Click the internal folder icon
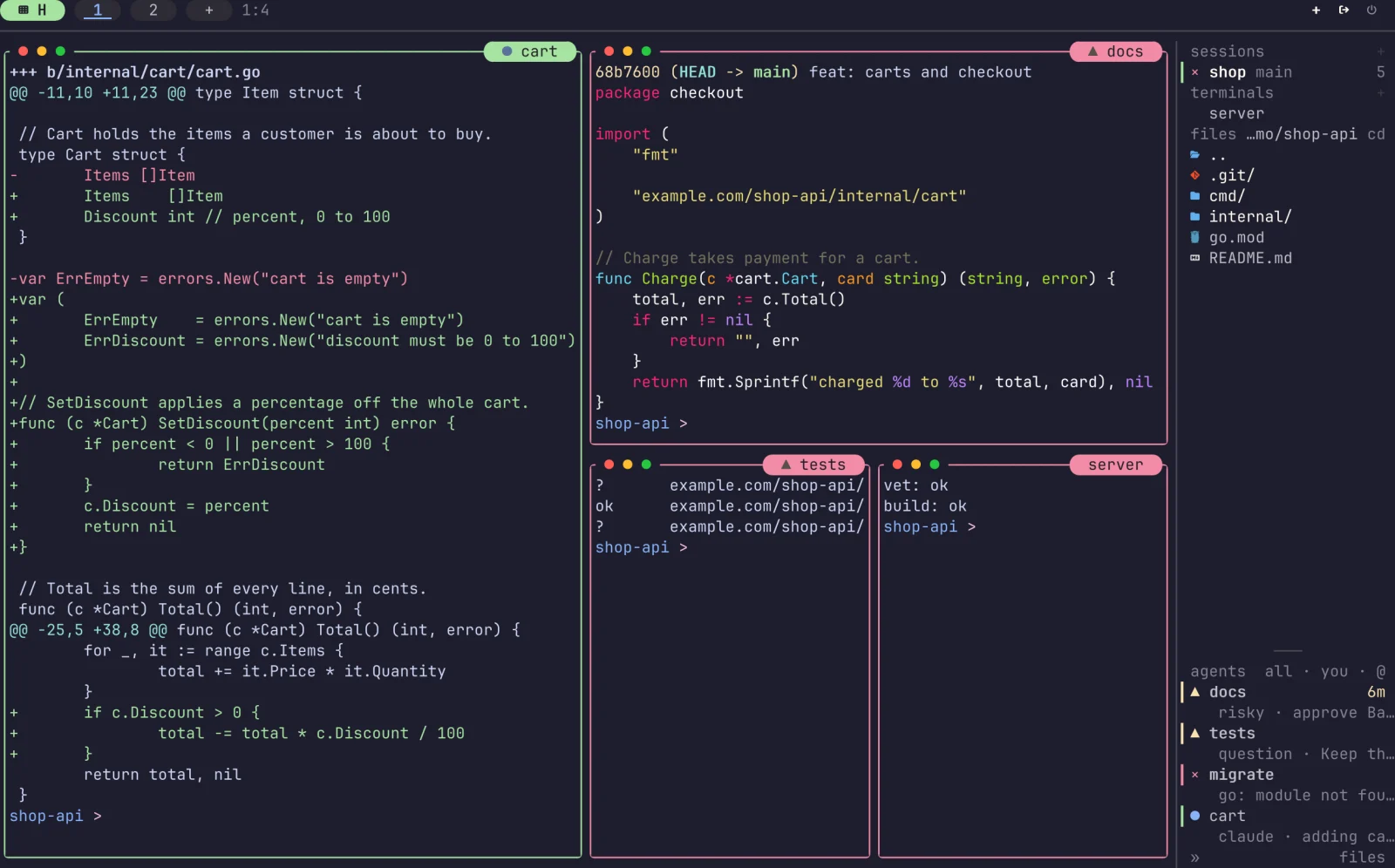1395x868 pixels. pyautogui.click(x=1195, y=217)
